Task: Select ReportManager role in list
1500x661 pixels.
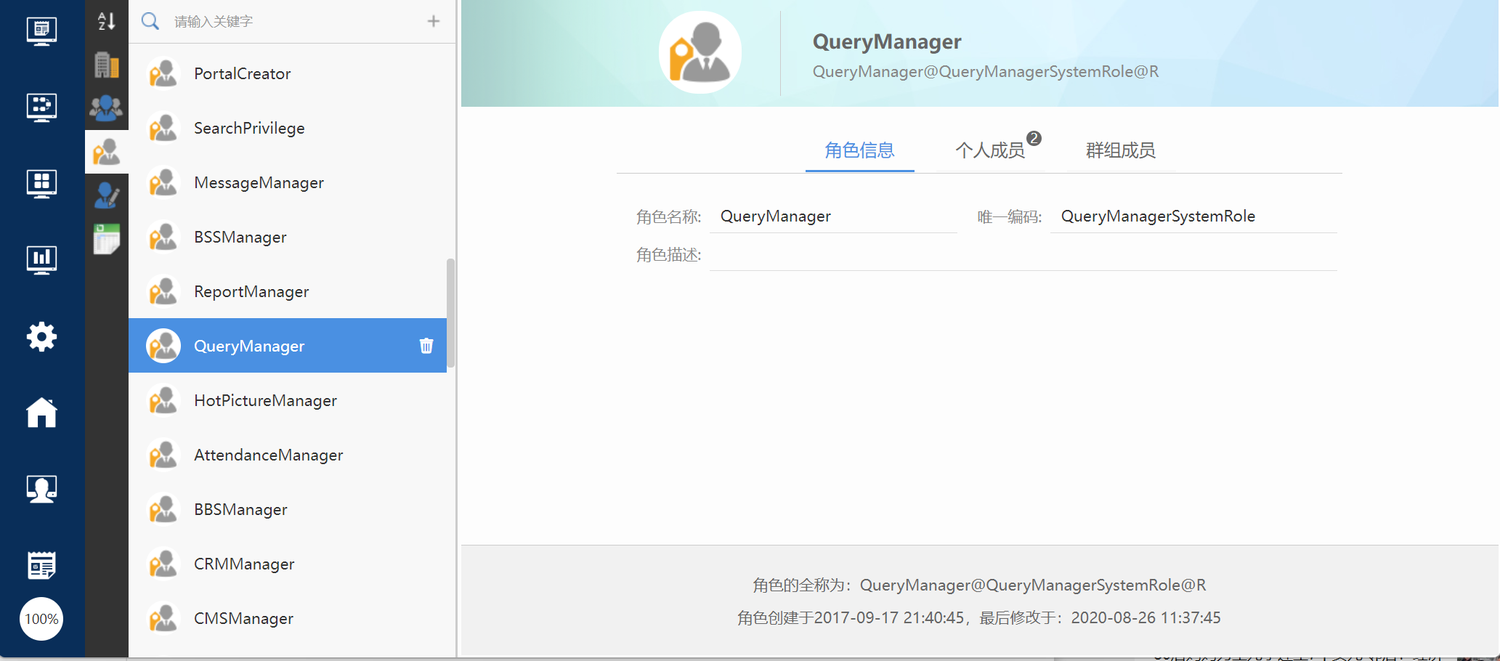Action: point(251,292)
